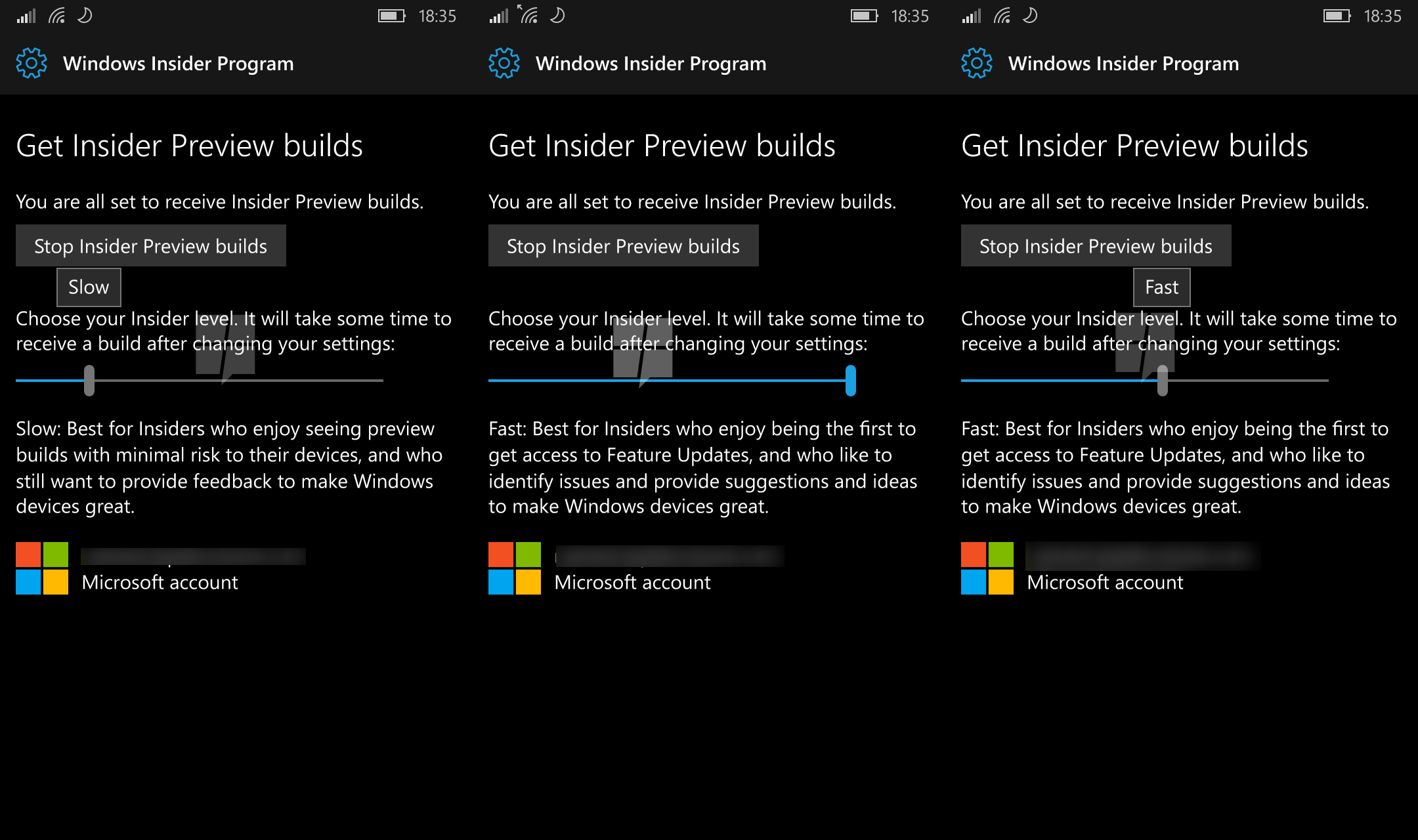Tap the Wi-Fi icon in left screen
Viewport: 1418px width, 840px height.
(x=57, y=16)
